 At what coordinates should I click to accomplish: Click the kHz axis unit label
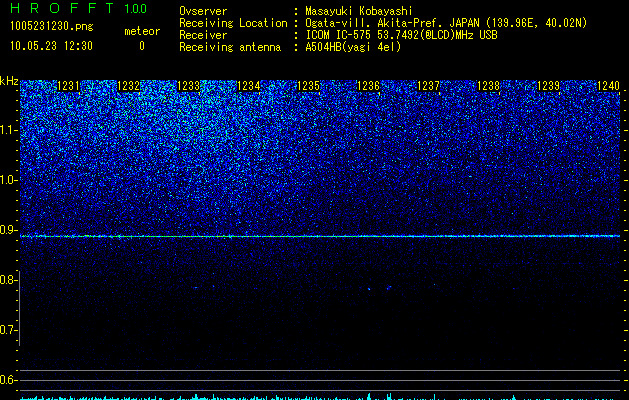pos(9,81)
